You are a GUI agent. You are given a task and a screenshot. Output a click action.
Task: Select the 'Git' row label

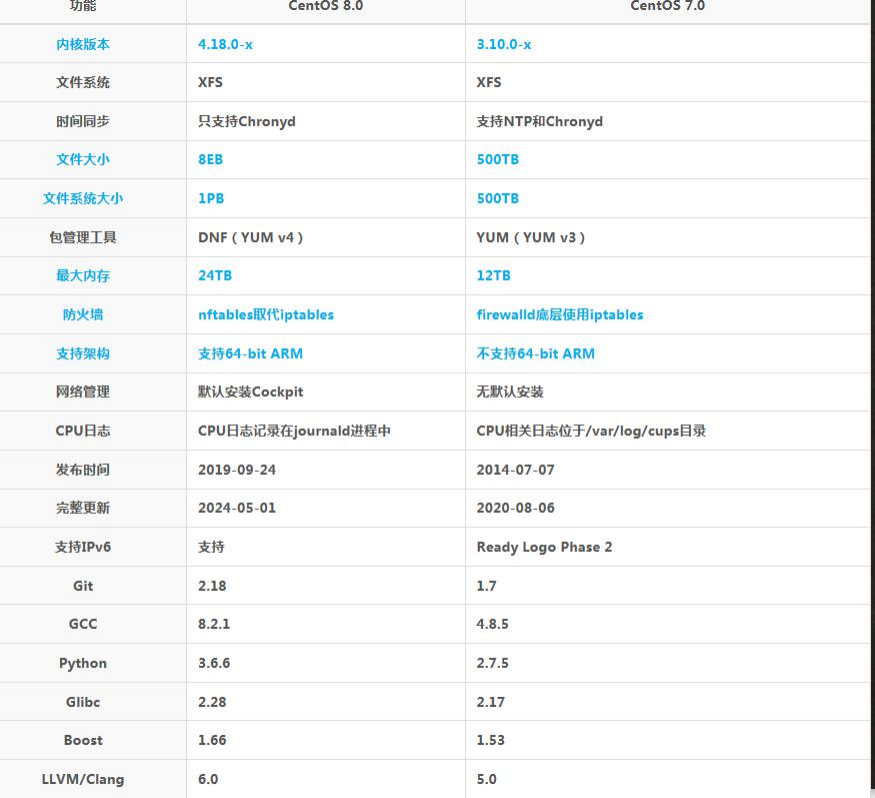point(83,585)
